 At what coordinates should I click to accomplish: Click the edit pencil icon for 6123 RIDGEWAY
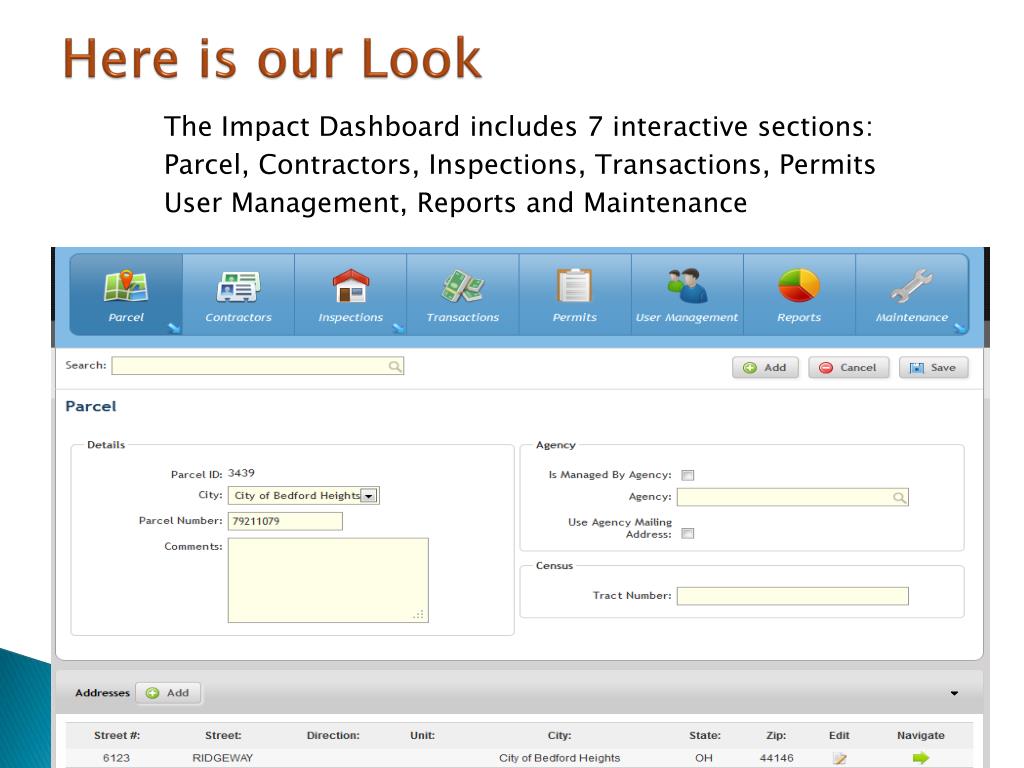839,758
